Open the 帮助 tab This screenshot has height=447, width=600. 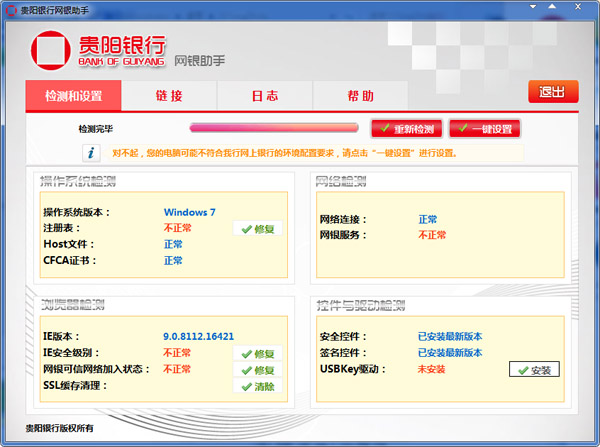[x=360, y=96]
